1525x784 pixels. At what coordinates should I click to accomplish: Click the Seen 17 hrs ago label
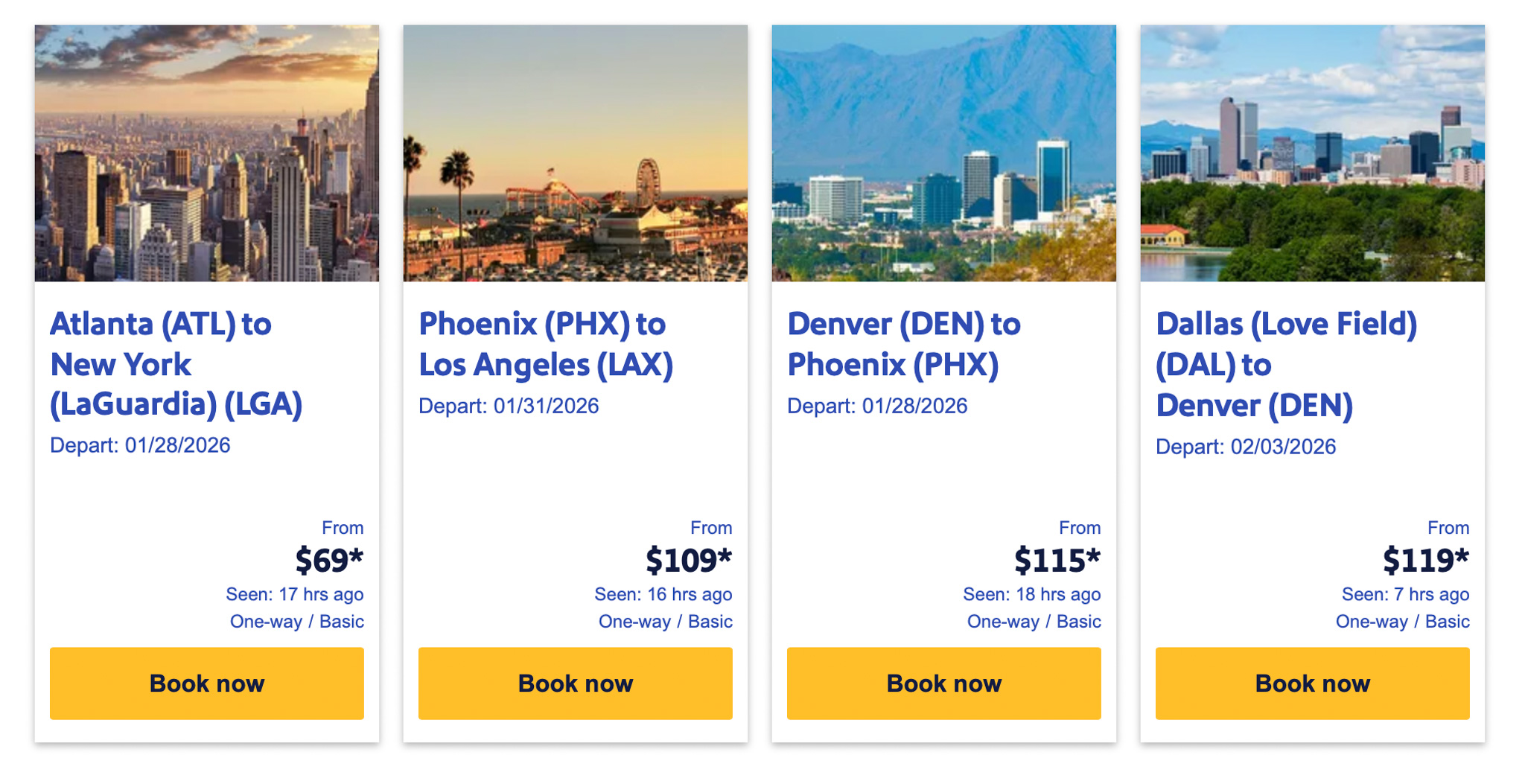(x=294, y=594)
